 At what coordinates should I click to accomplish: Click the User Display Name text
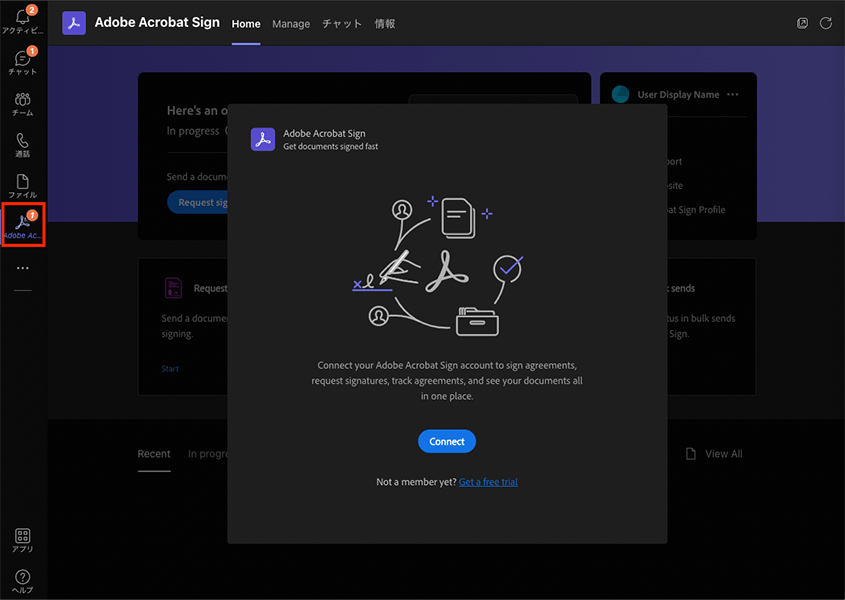(678, 95)
